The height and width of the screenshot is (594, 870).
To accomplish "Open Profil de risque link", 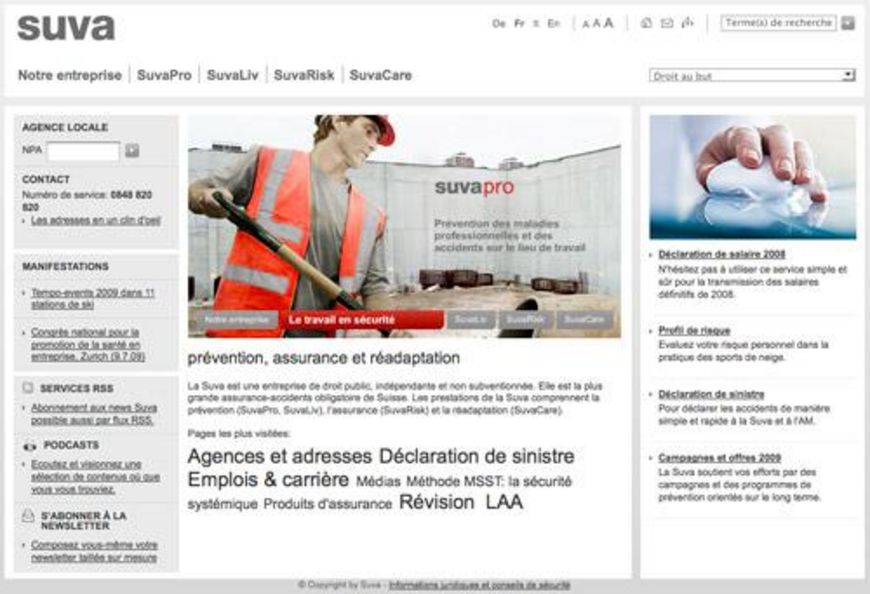I will click(694, 330).
